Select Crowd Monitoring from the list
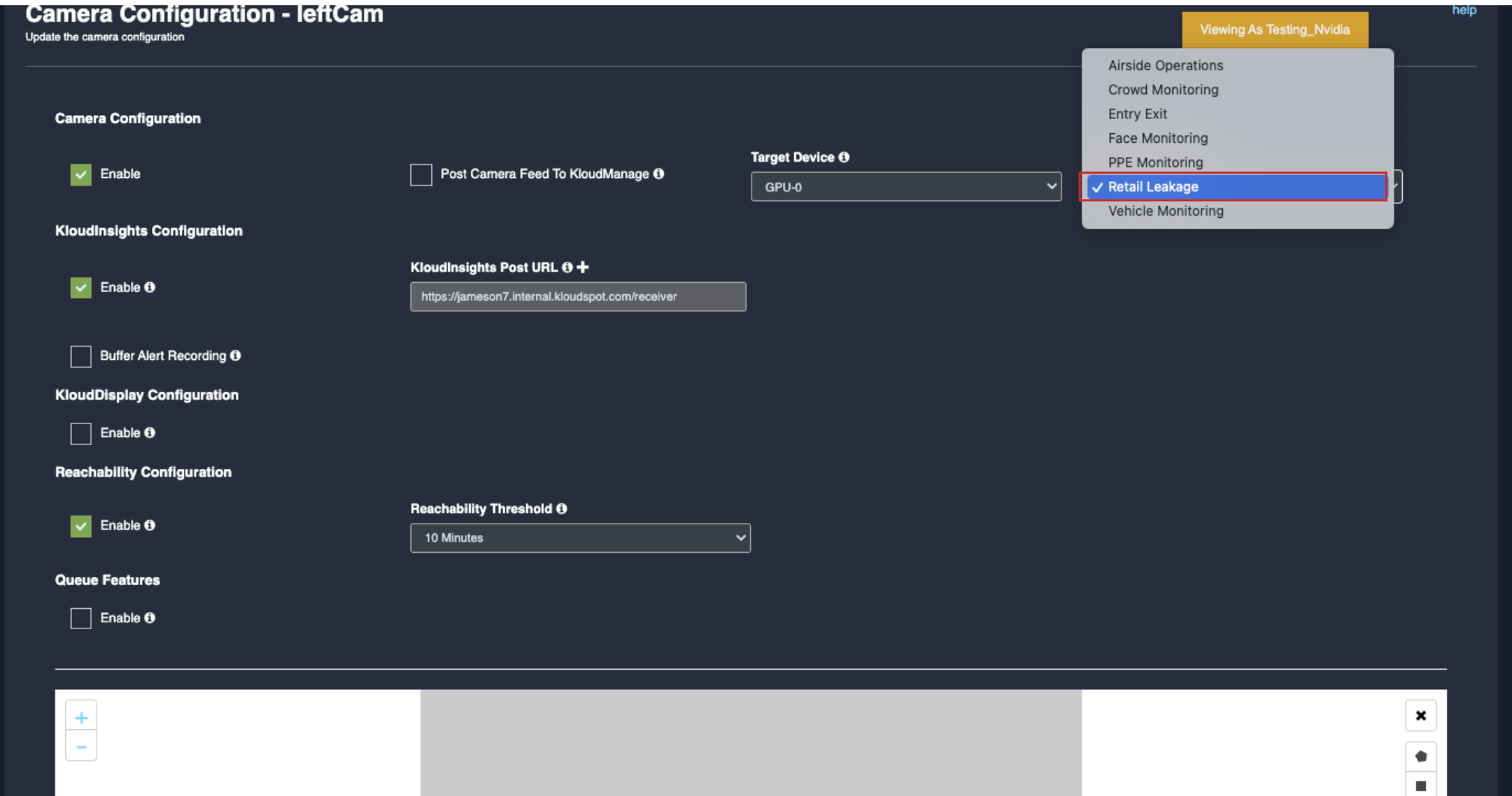 [1237, 90]
